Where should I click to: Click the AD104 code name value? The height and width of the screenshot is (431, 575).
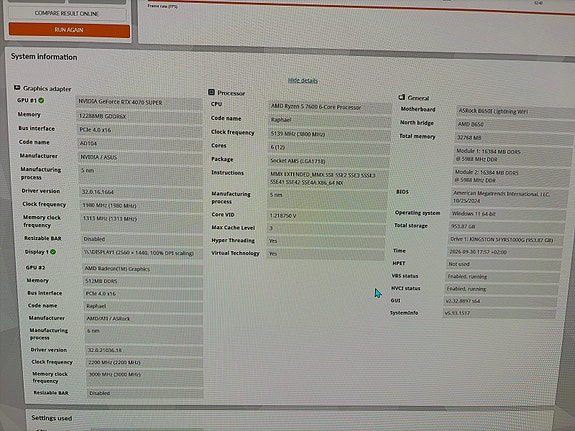click(140, 143)
